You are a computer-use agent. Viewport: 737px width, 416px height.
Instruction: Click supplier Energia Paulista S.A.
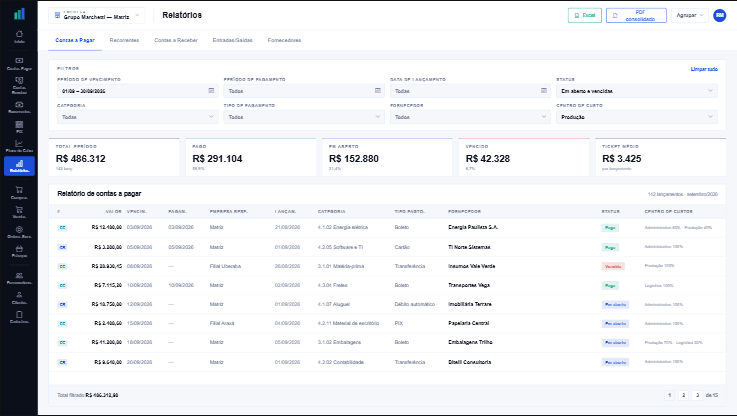[473, 228]
